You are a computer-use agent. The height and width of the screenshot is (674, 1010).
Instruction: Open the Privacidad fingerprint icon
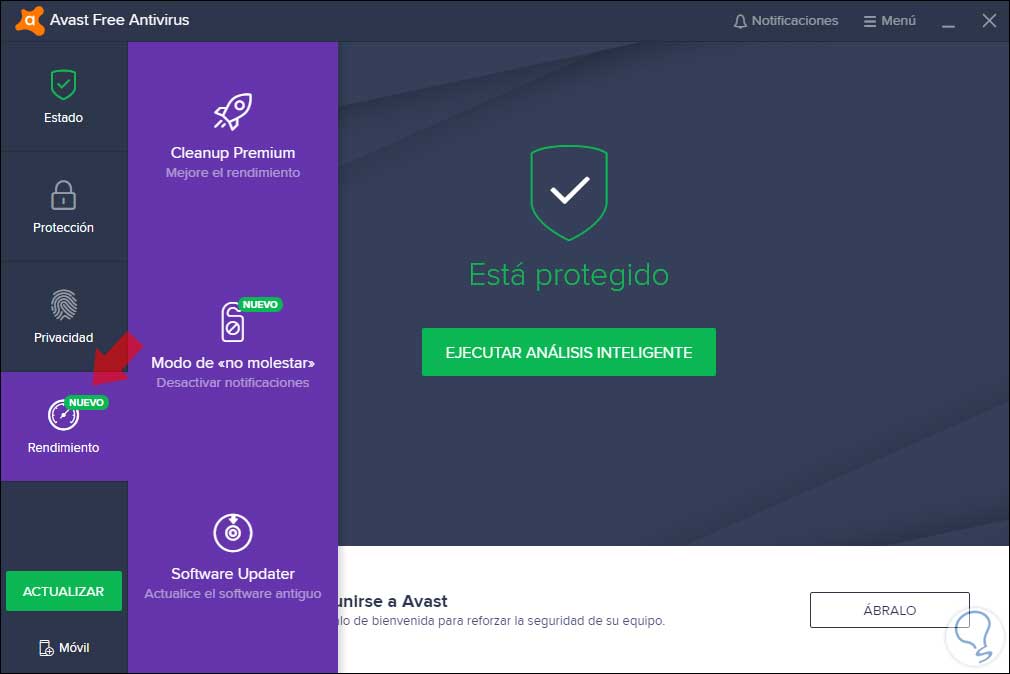pos(64,305)
